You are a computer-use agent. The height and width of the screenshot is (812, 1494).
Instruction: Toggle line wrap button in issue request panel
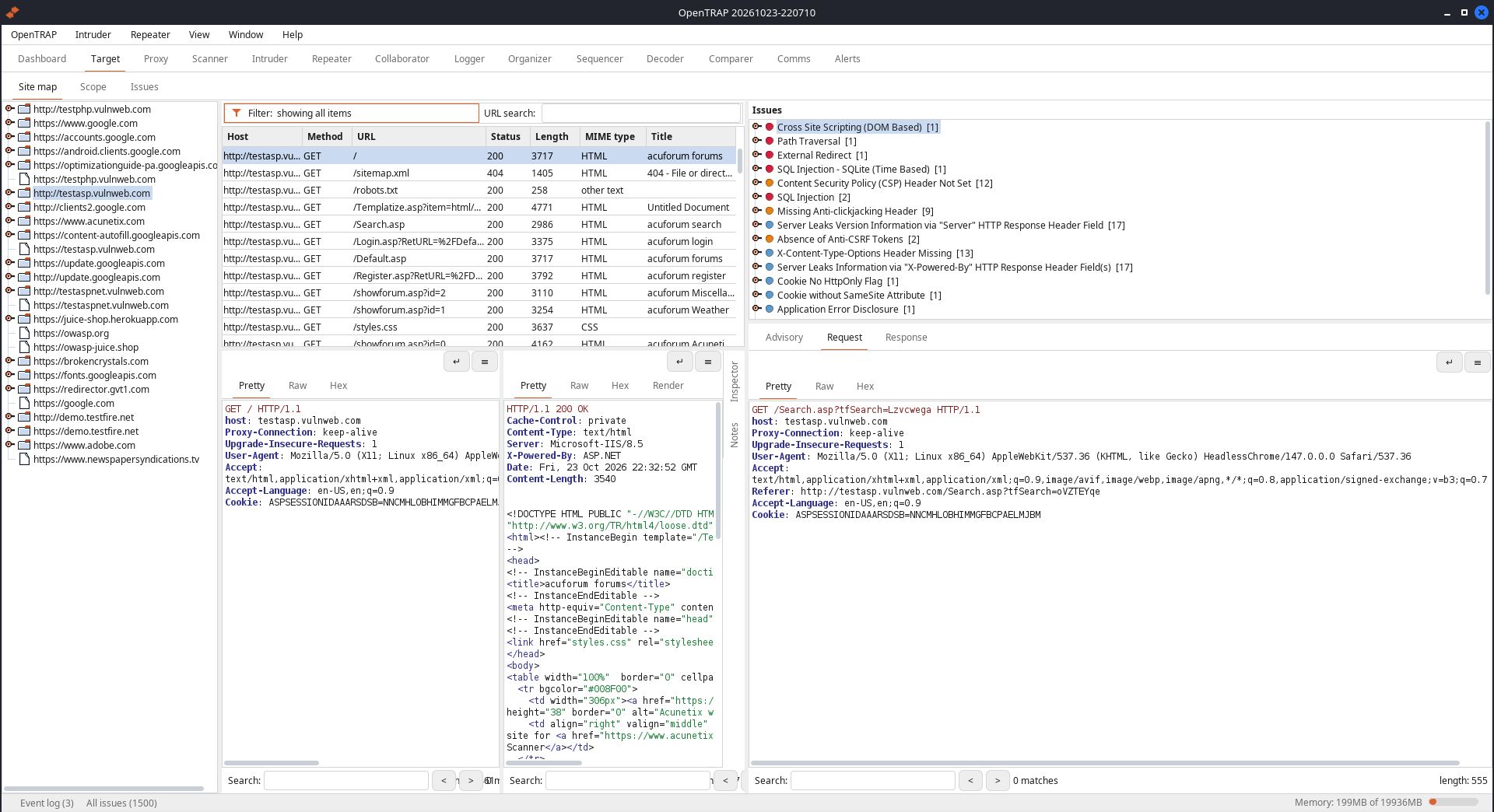coord(1449,362)
